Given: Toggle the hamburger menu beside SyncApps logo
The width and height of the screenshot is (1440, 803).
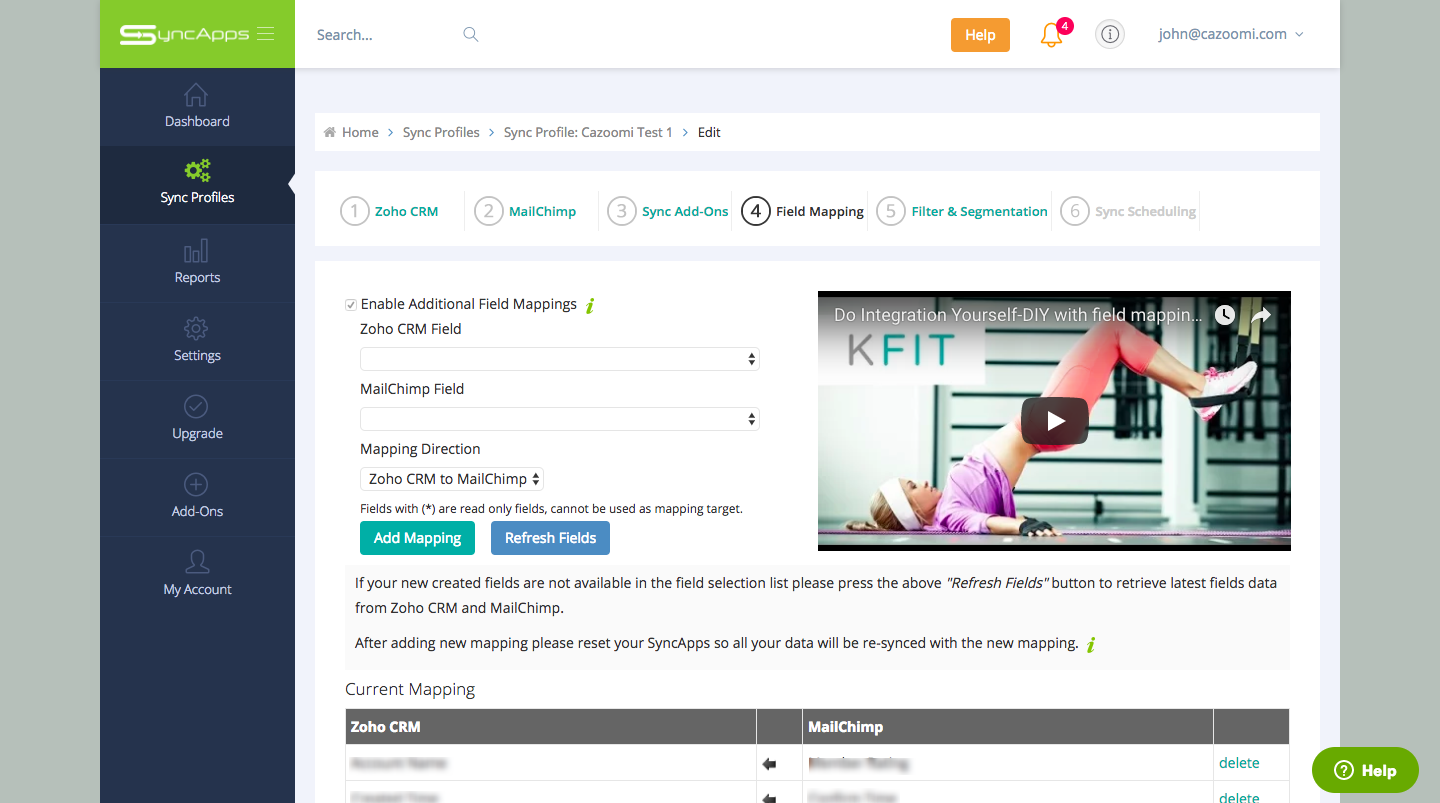Looking at the screenshot, I should (x=265, y=34).
